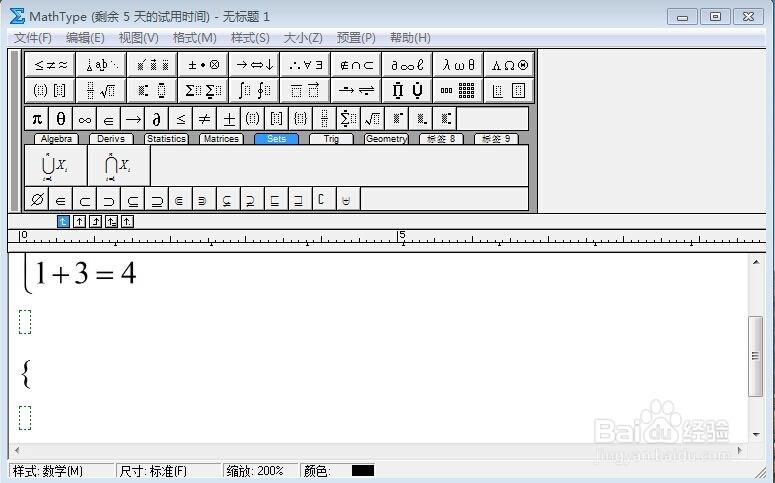Switch to the Geometry tab
This screenshot has width=775, height=483.
click(386, 139)
